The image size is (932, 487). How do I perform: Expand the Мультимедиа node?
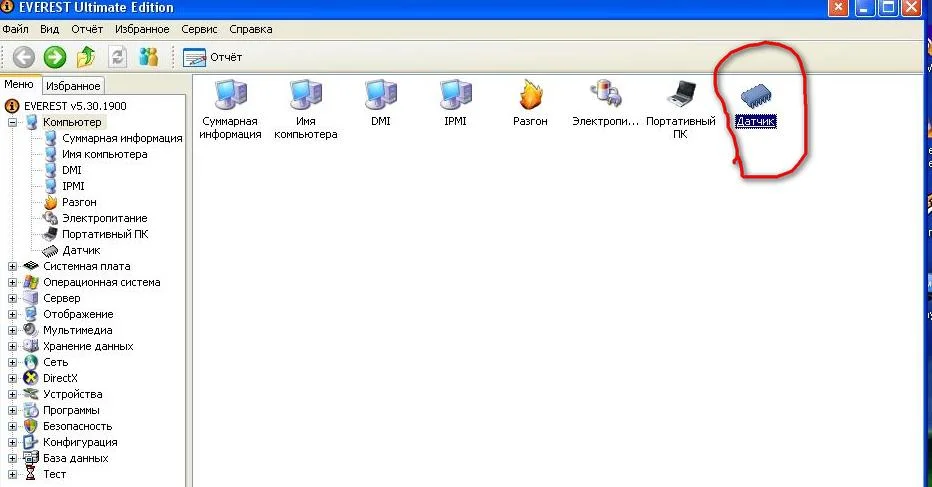(x=12, y=331)
